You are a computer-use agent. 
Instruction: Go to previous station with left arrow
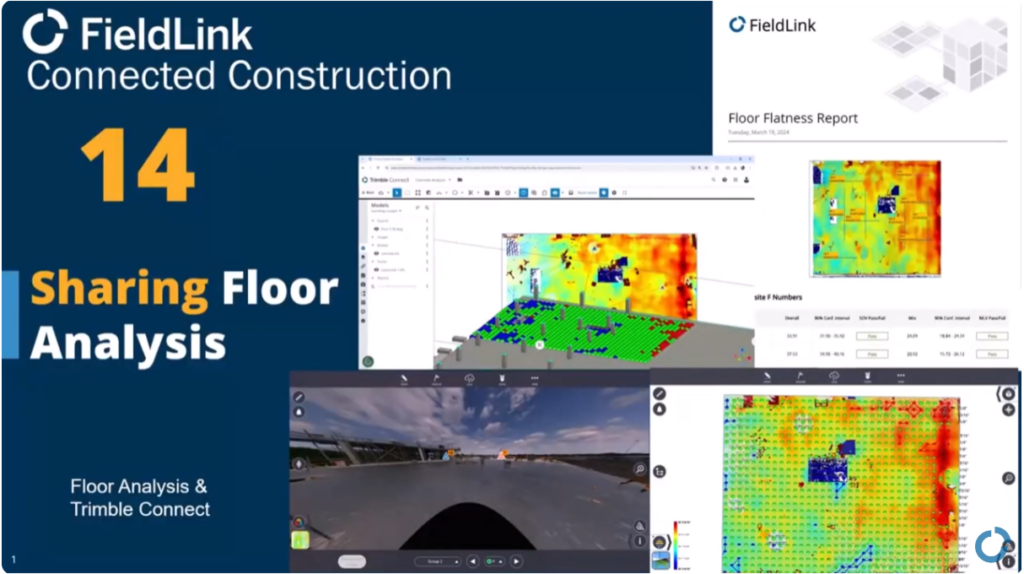pos(473,561)
